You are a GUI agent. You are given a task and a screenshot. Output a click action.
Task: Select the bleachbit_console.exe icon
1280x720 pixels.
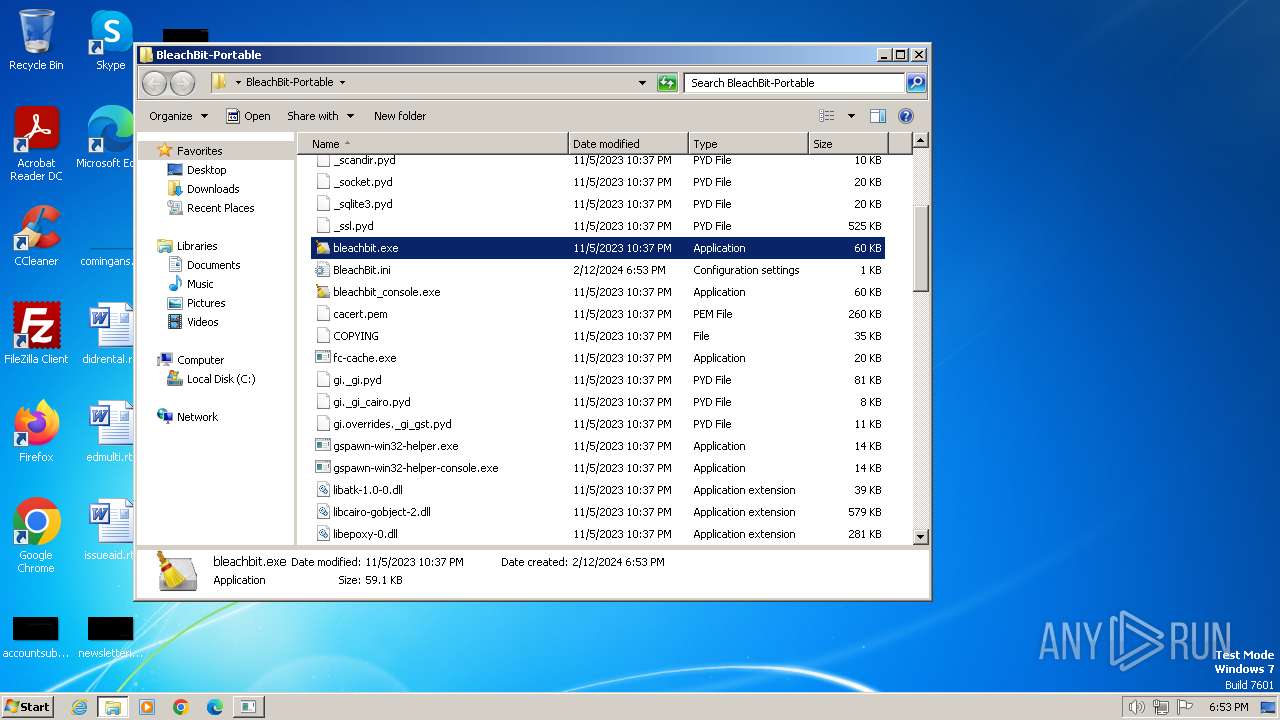click(322, 292)
